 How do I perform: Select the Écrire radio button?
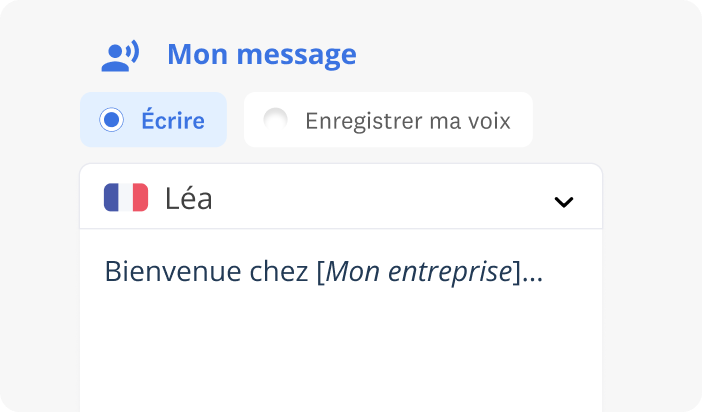(113, 121)
